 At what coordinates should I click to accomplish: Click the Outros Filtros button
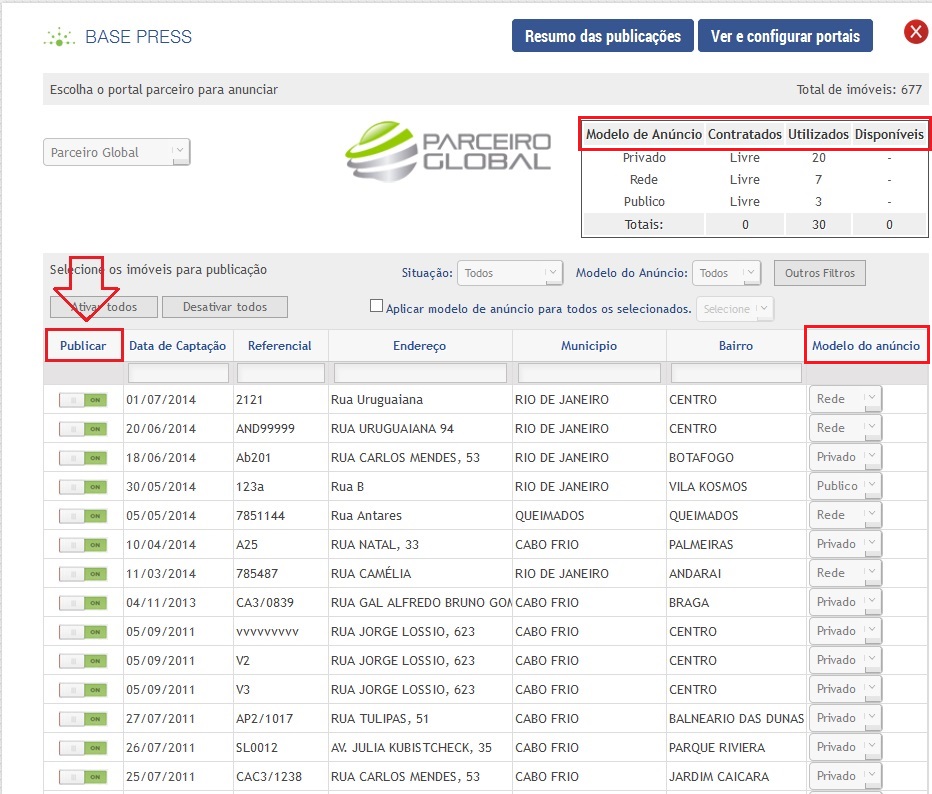(x=820, y=273)
